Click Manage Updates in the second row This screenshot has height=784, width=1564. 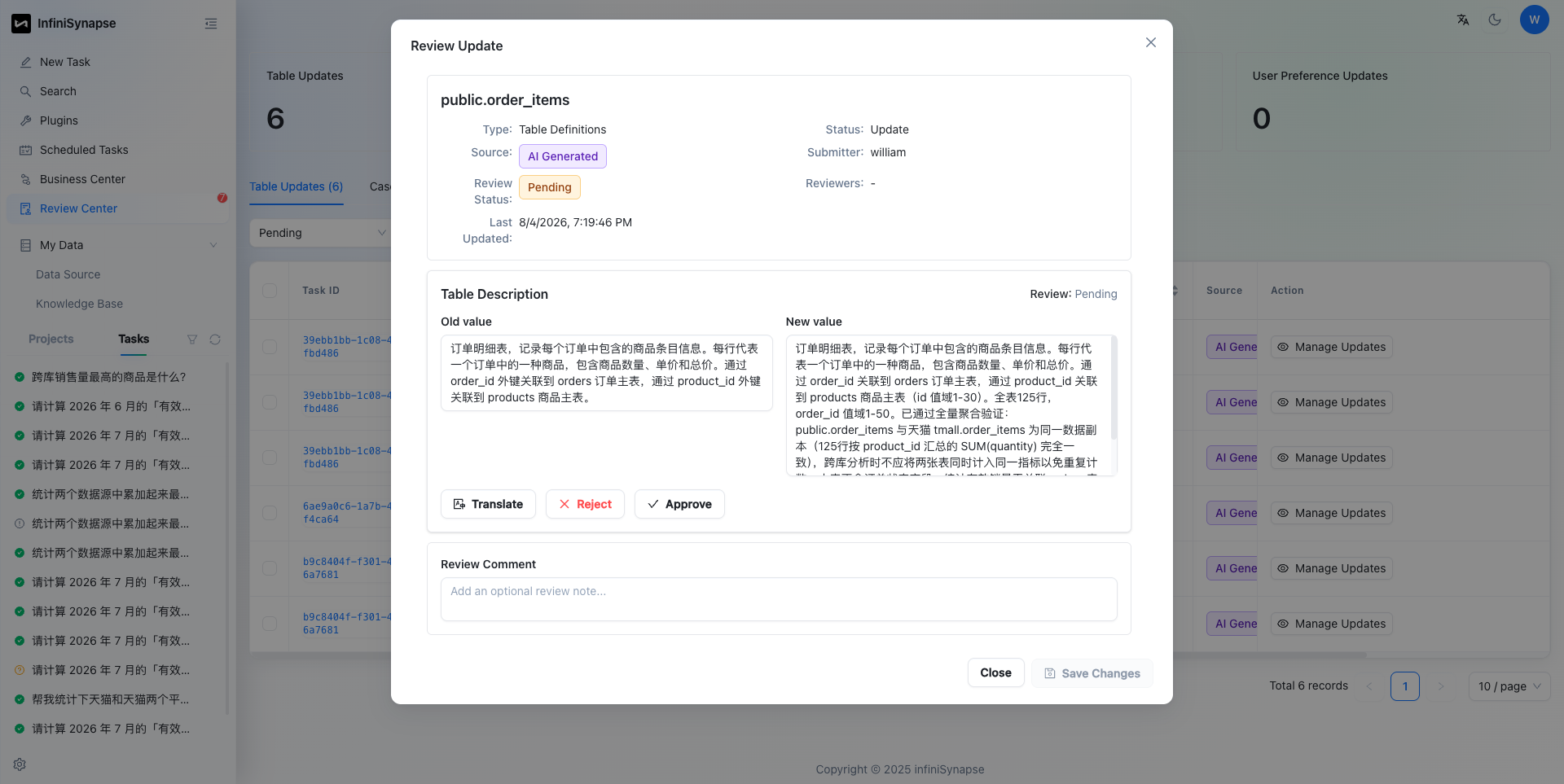(x=1332, y=402)
